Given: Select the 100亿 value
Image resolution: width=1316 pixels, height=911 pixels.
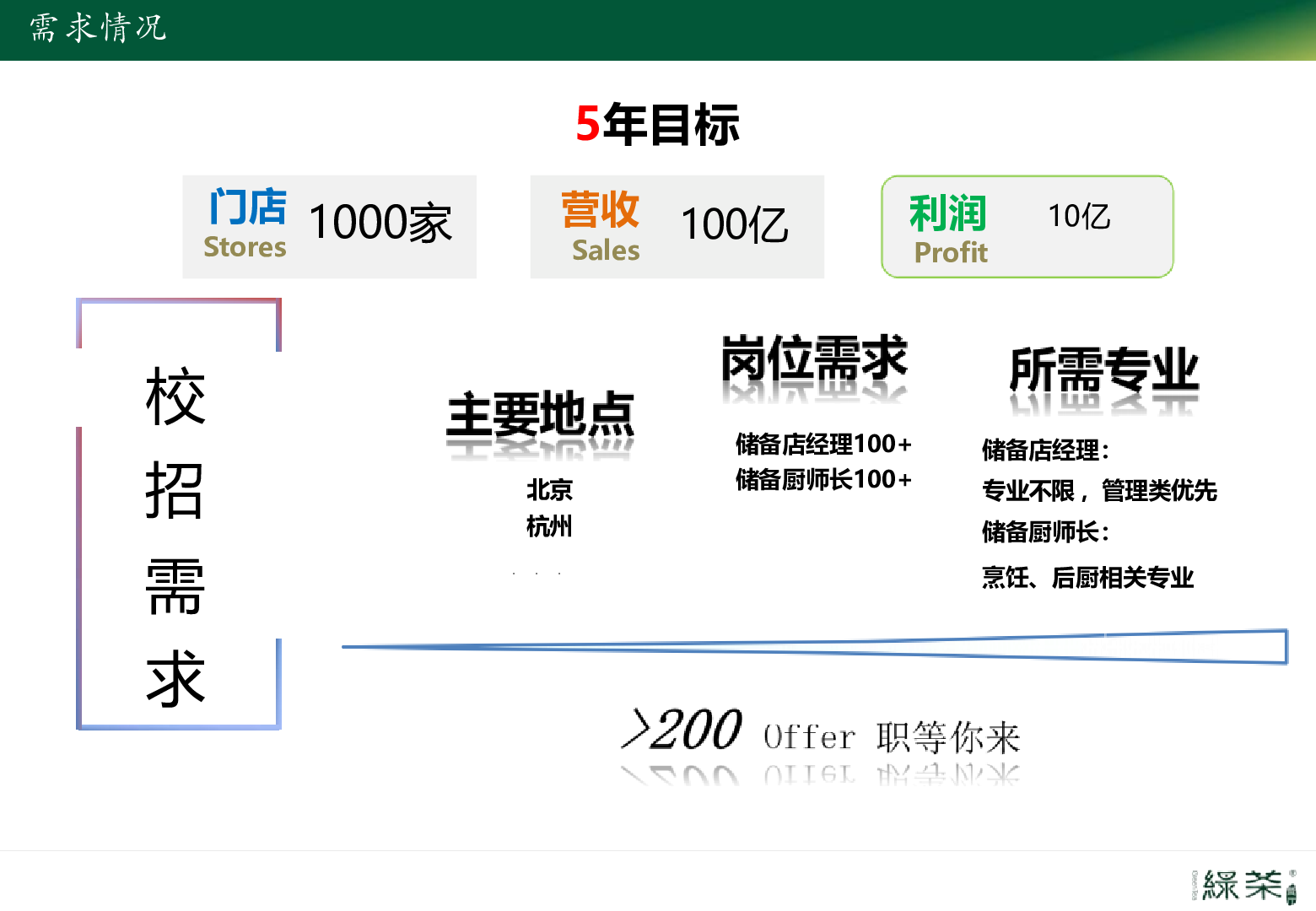Looking at the screenshot, I should pos(735,224).
